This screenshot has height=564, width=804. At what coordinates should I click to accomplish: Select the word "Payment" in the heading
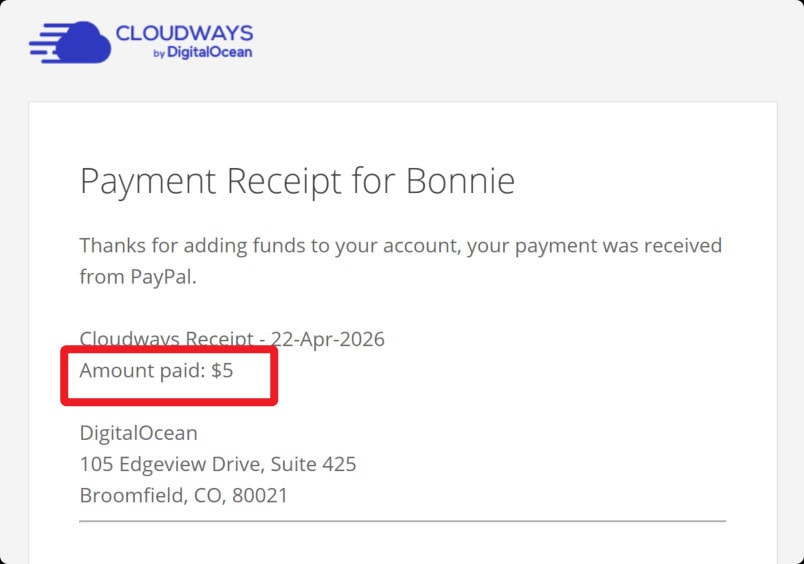[148, 181]
